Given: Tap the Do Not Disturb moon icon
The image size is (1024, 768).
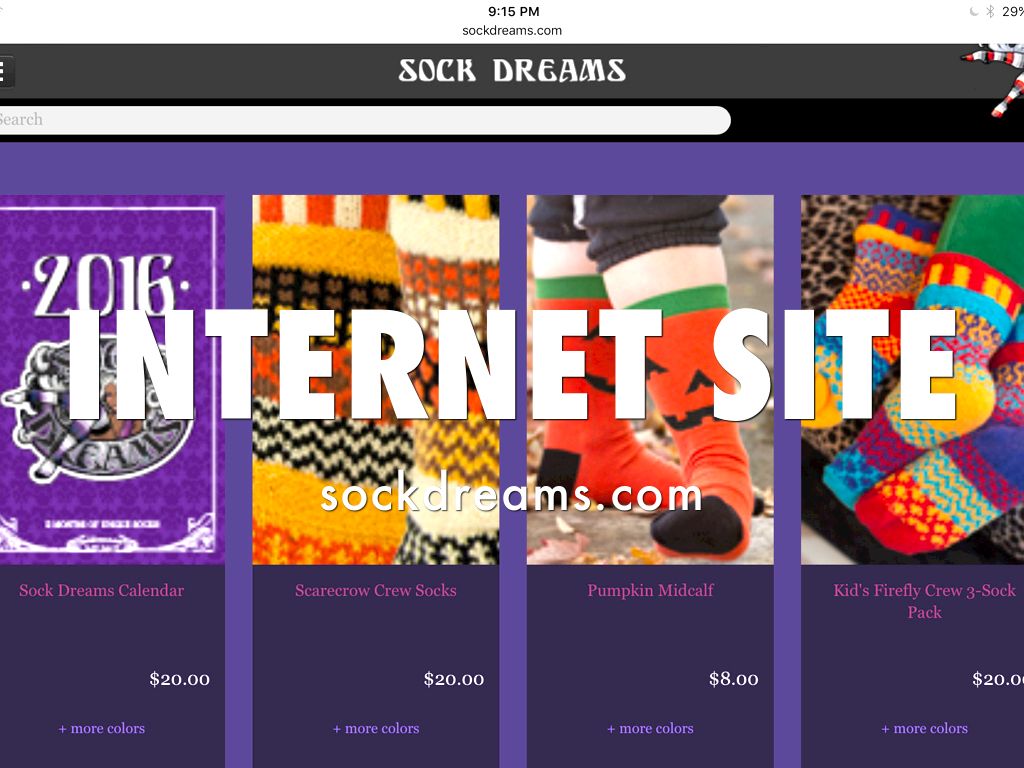Looking at the screenshot, I should tap(974, 11).
